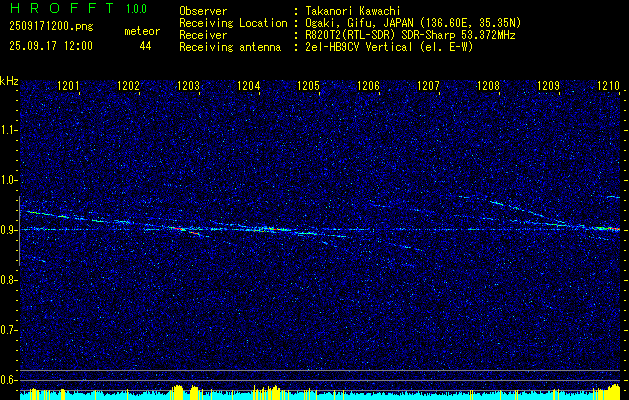629x400 pixels.
Task: Click the HROFFT program title
Action: pos(62,8)
